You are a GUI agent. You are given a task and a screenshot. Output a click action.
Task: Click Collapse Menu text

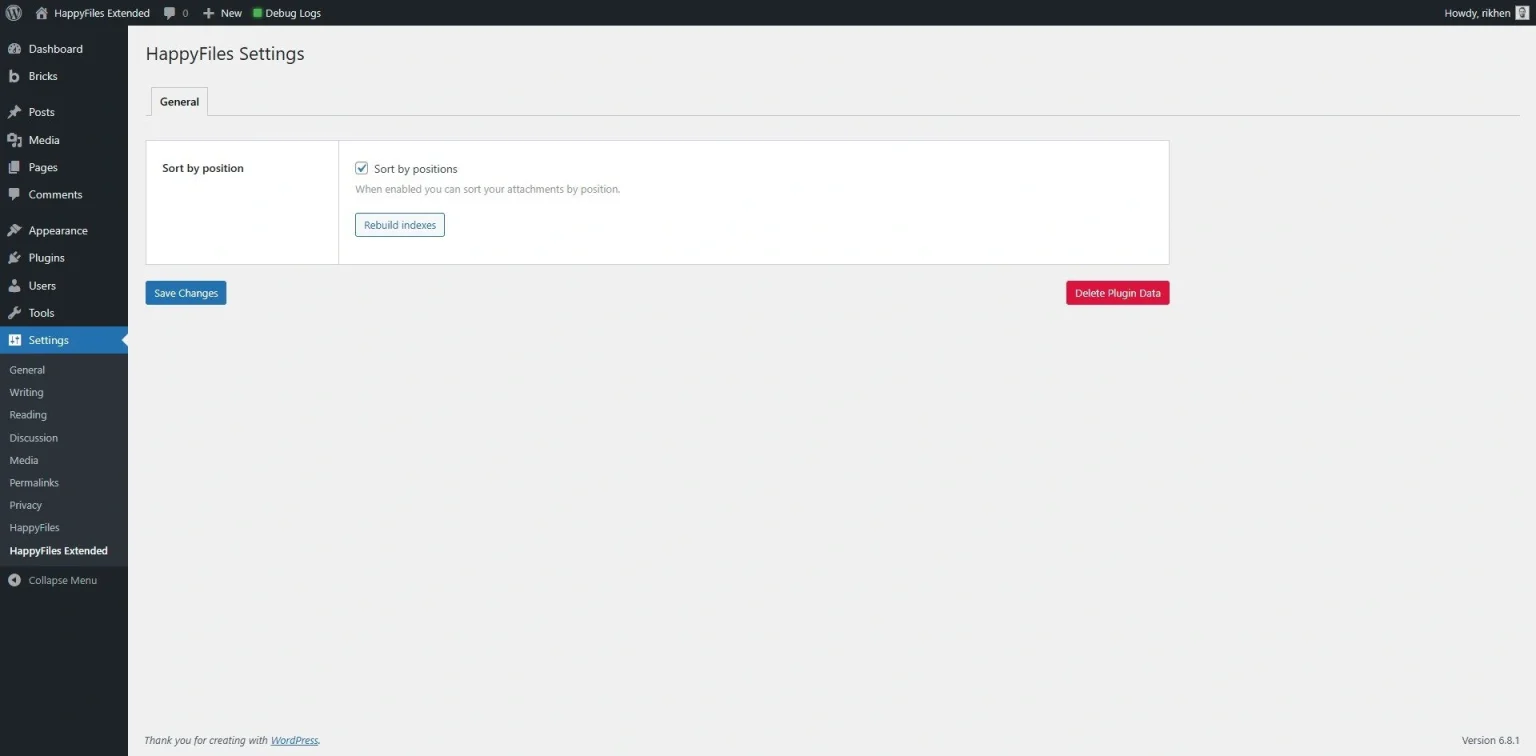(x=62, y=580)
